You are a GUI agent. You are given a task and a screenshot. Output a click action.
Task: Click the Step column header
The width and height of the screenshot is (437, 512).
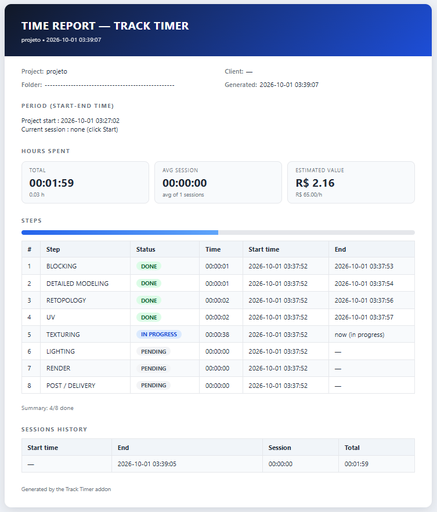[53, 249]
